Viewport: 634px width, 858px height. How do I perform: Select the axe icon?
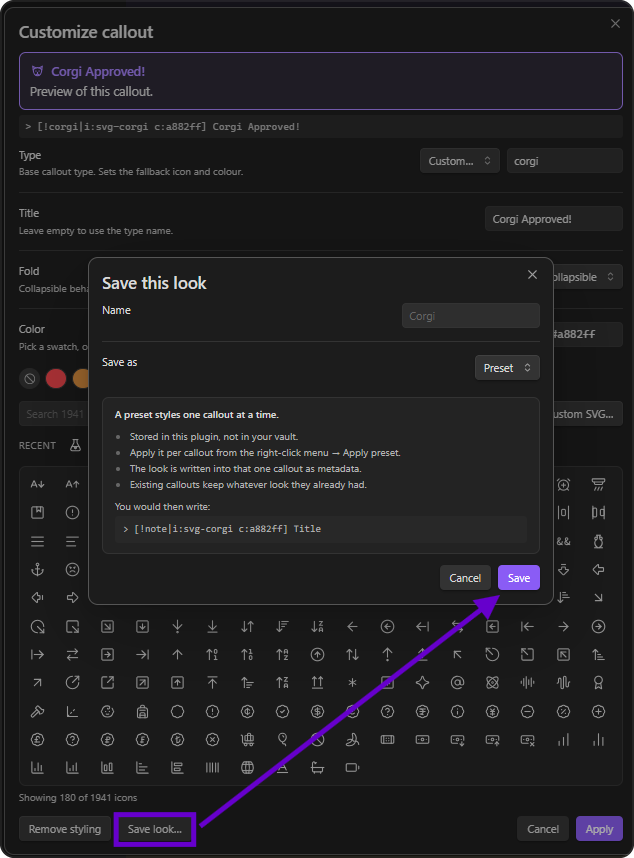(x=37, y=711)
